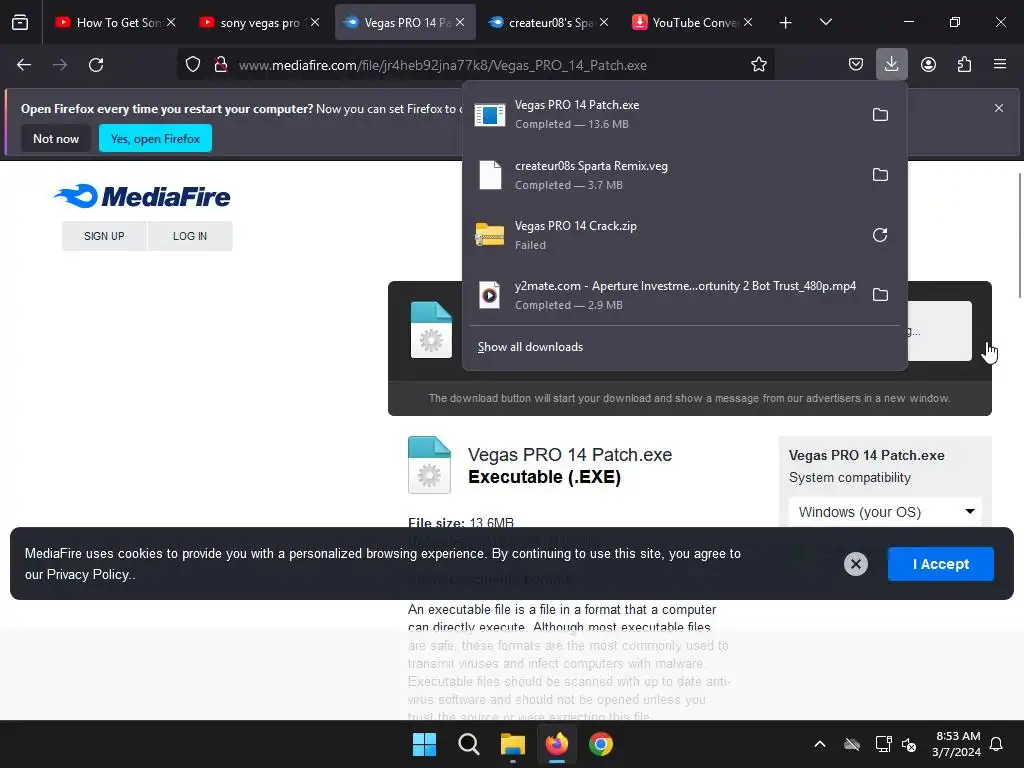The image size is (1024, 768).
Task: Reload the current MediaFire page
Action: pos(96,65)
